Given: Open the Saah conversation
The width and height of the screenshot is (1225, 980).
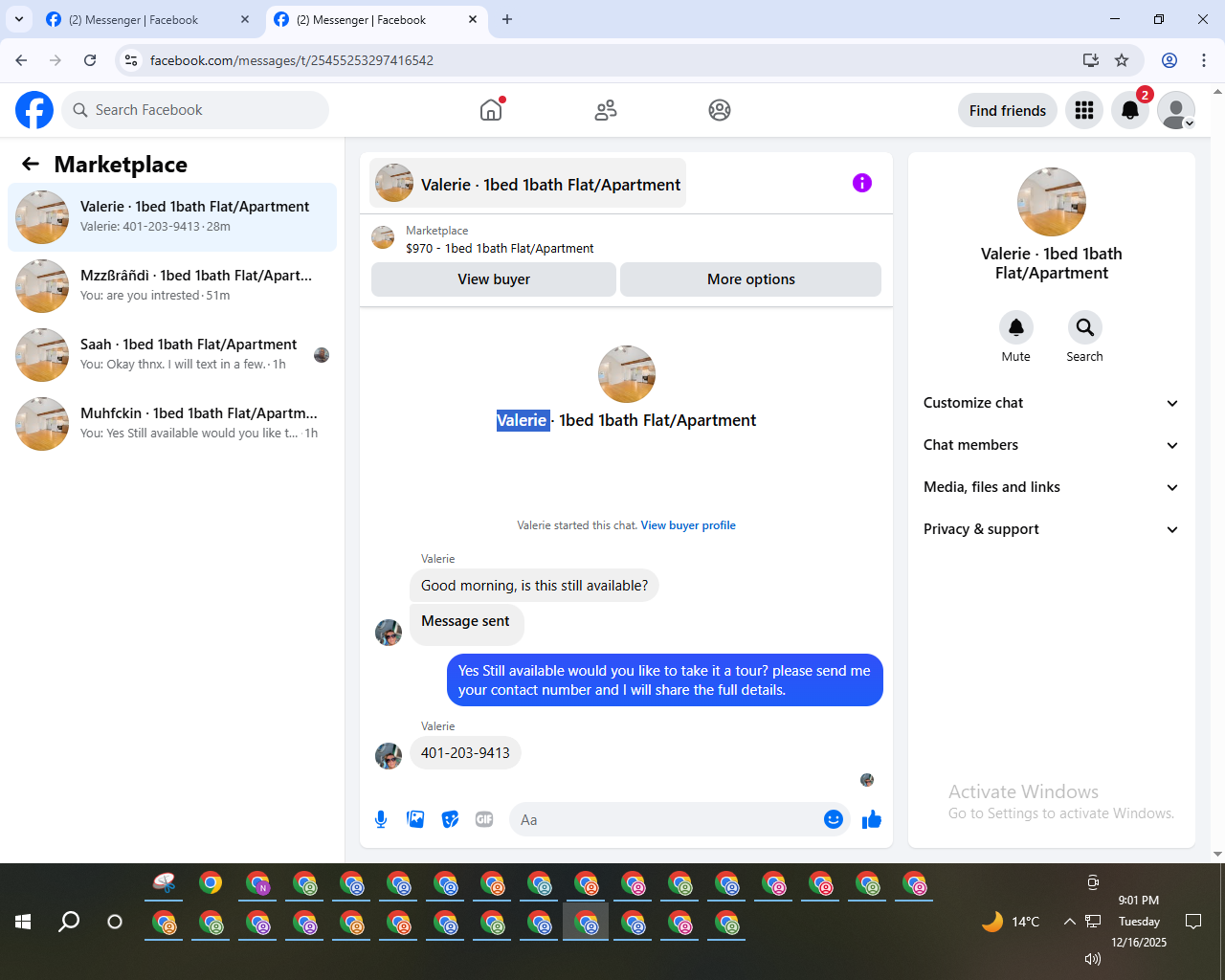Looking at the screenshot, I should tap(172, 355).
